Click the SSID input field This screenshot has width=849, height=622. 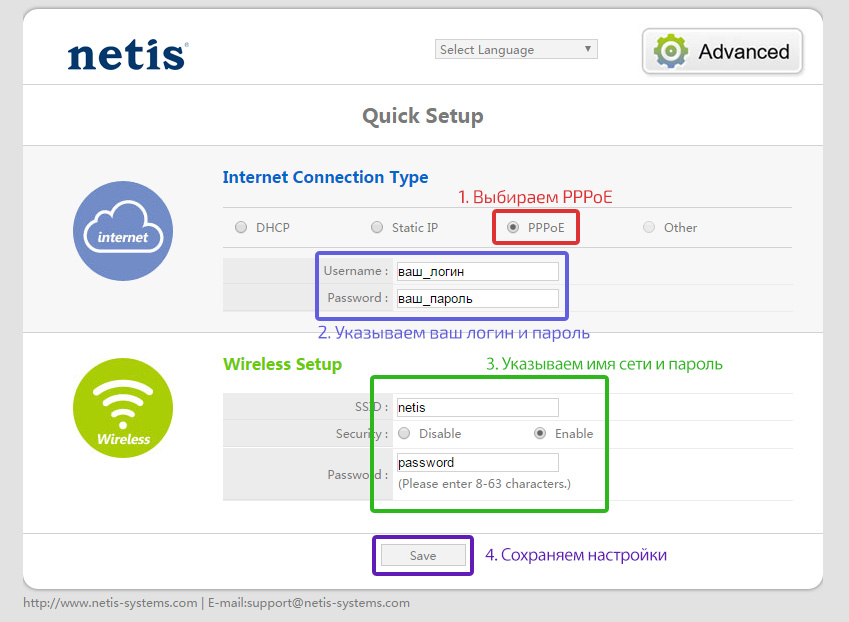478,408
